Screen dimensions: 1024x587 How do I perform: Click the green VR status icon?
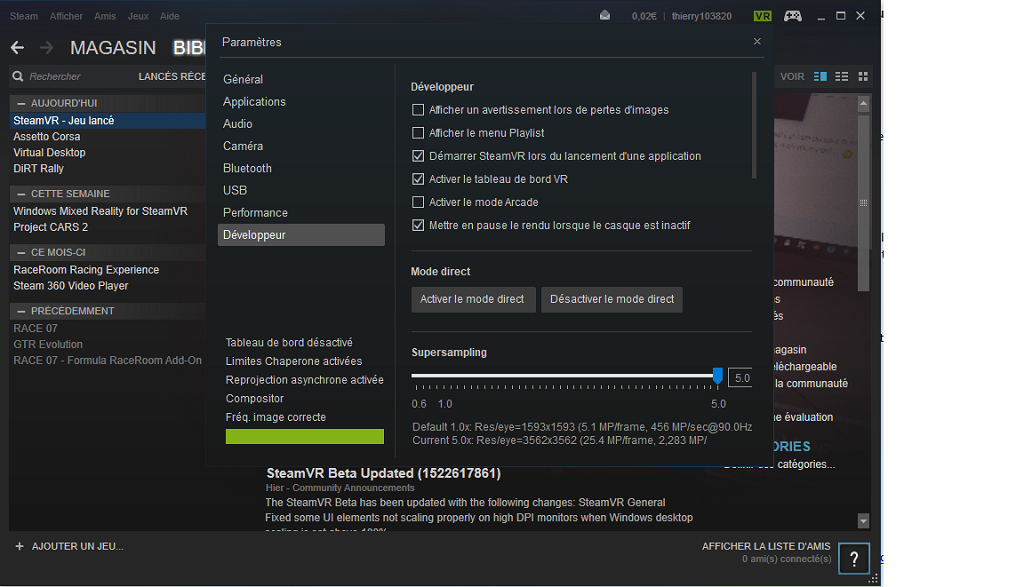point(762,16)
